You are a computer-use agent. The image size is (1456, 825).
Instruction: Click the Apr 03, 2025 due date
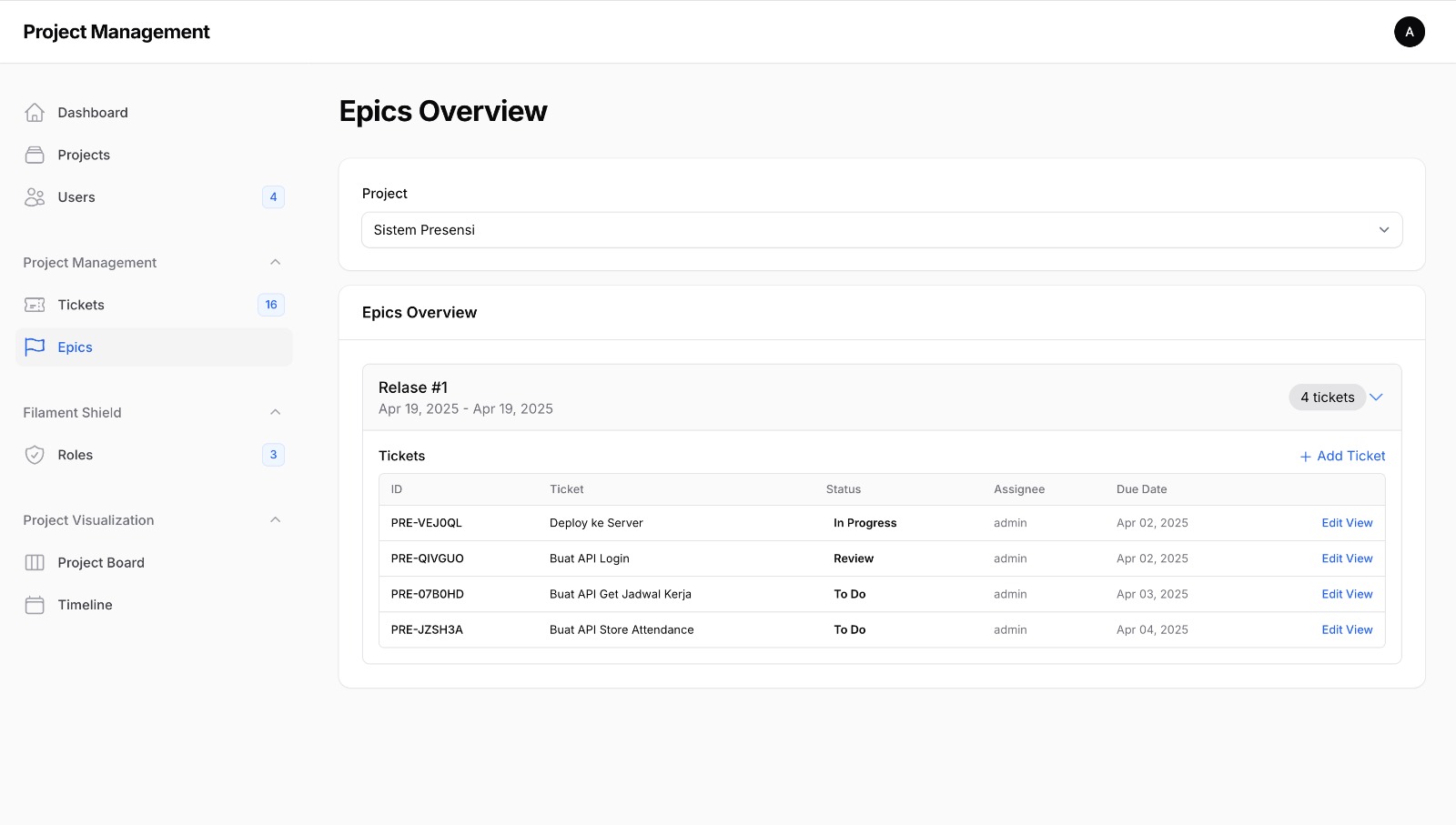tap(1152, 594)
